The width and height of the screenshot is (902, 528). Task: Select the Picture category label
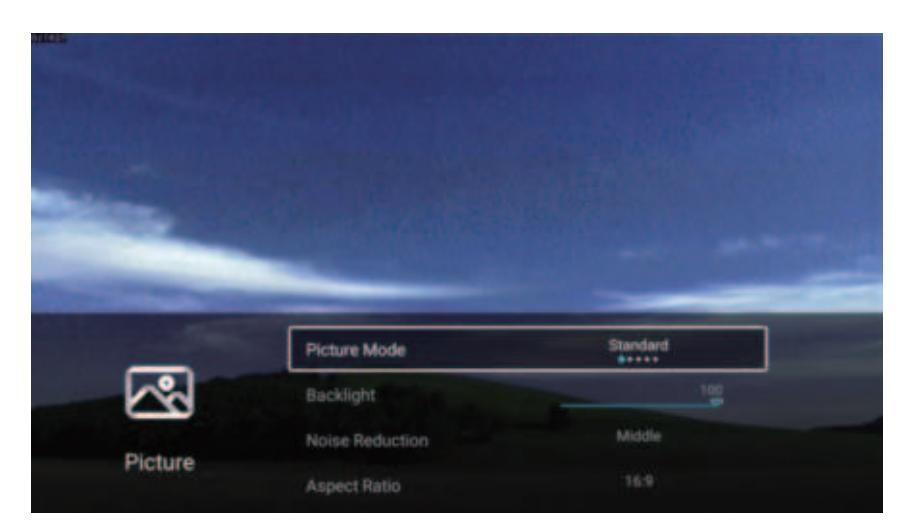tap(161, 465)
